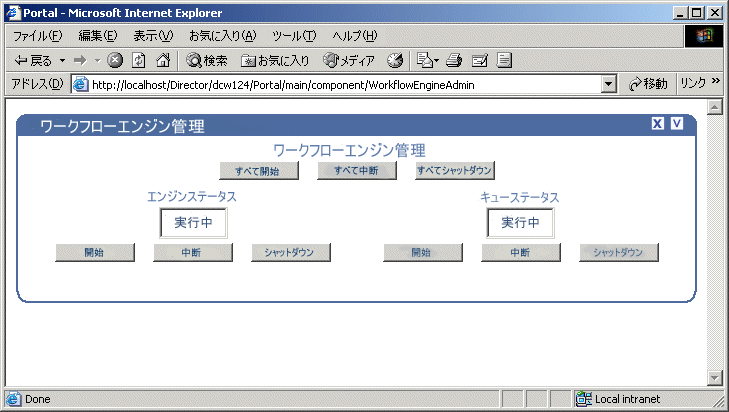
Task: Click the scrollbar up arrow
Action: [x=715, y=107]
